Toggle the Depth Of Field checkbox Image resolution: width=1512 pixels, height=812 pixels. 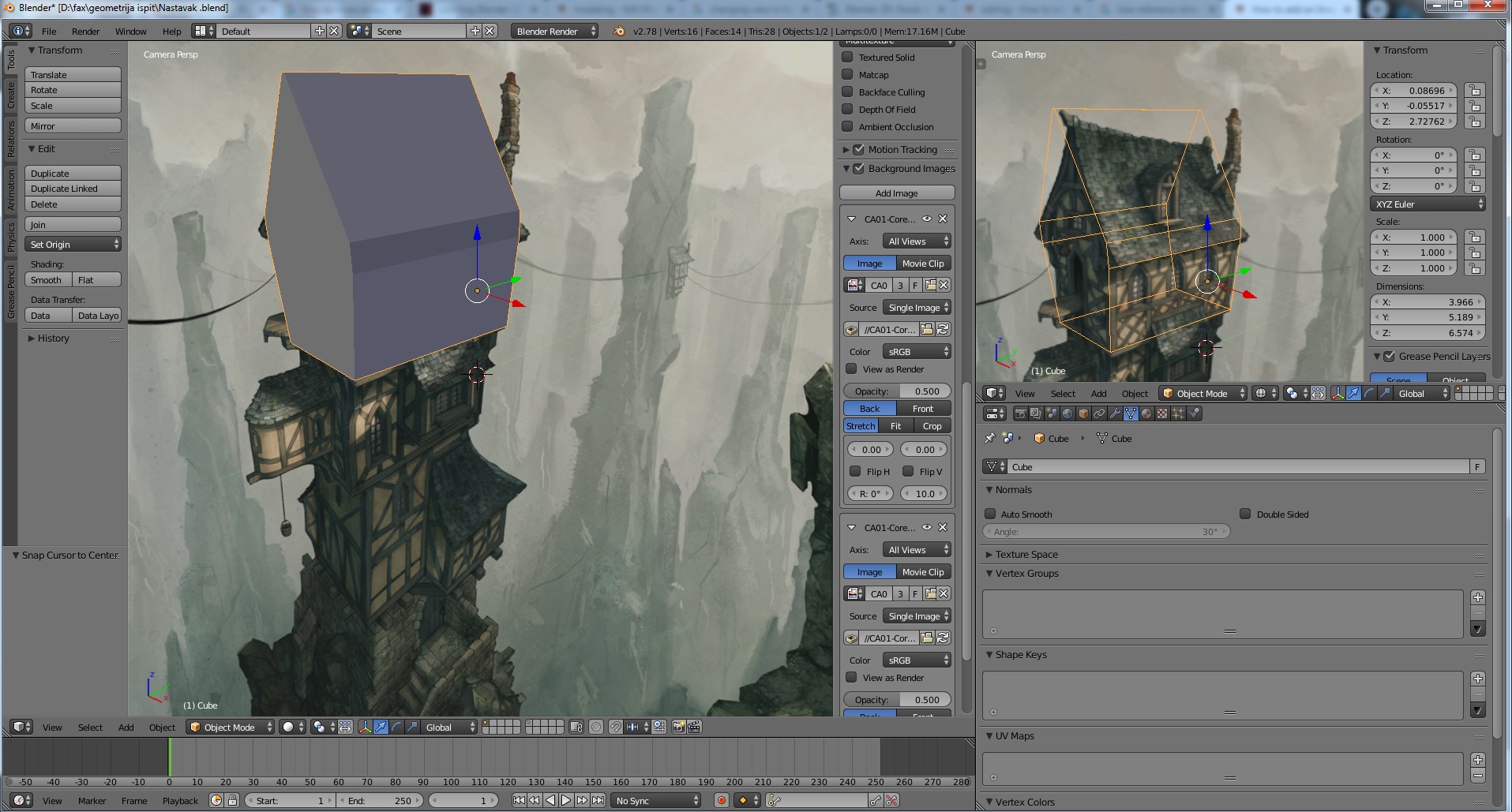coord(847,109)
